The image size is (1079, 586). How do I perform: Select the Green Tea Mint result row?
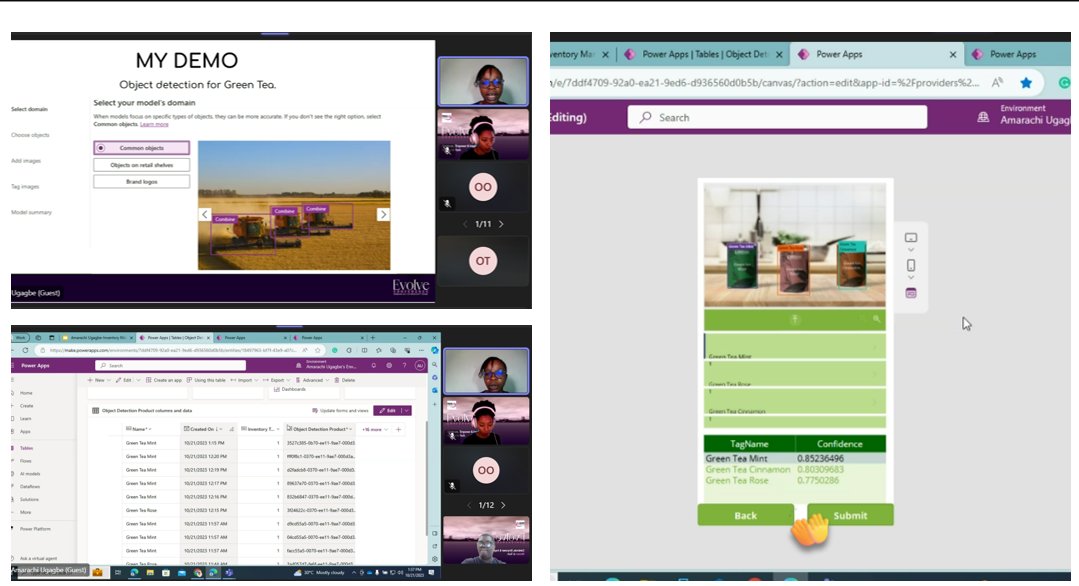click(795, 459)
